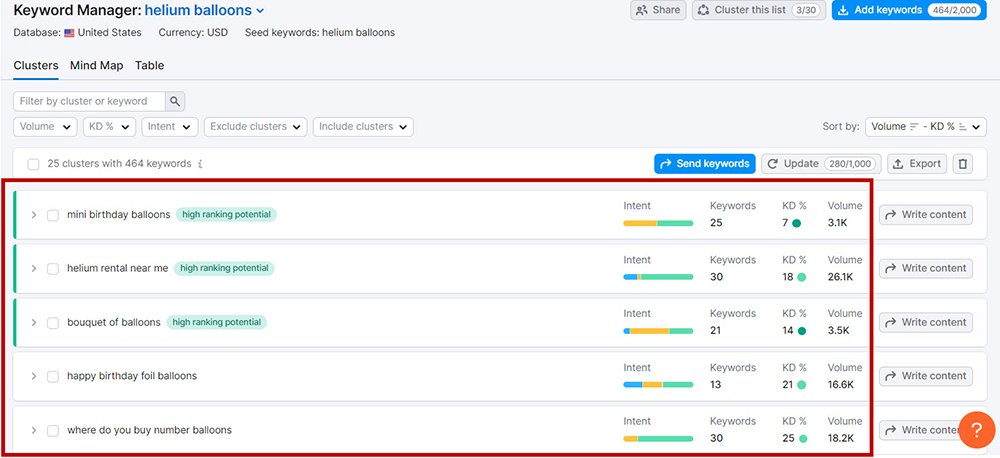
Task: Click the bouquet of balloons cluster name
Action: (114, 323)
